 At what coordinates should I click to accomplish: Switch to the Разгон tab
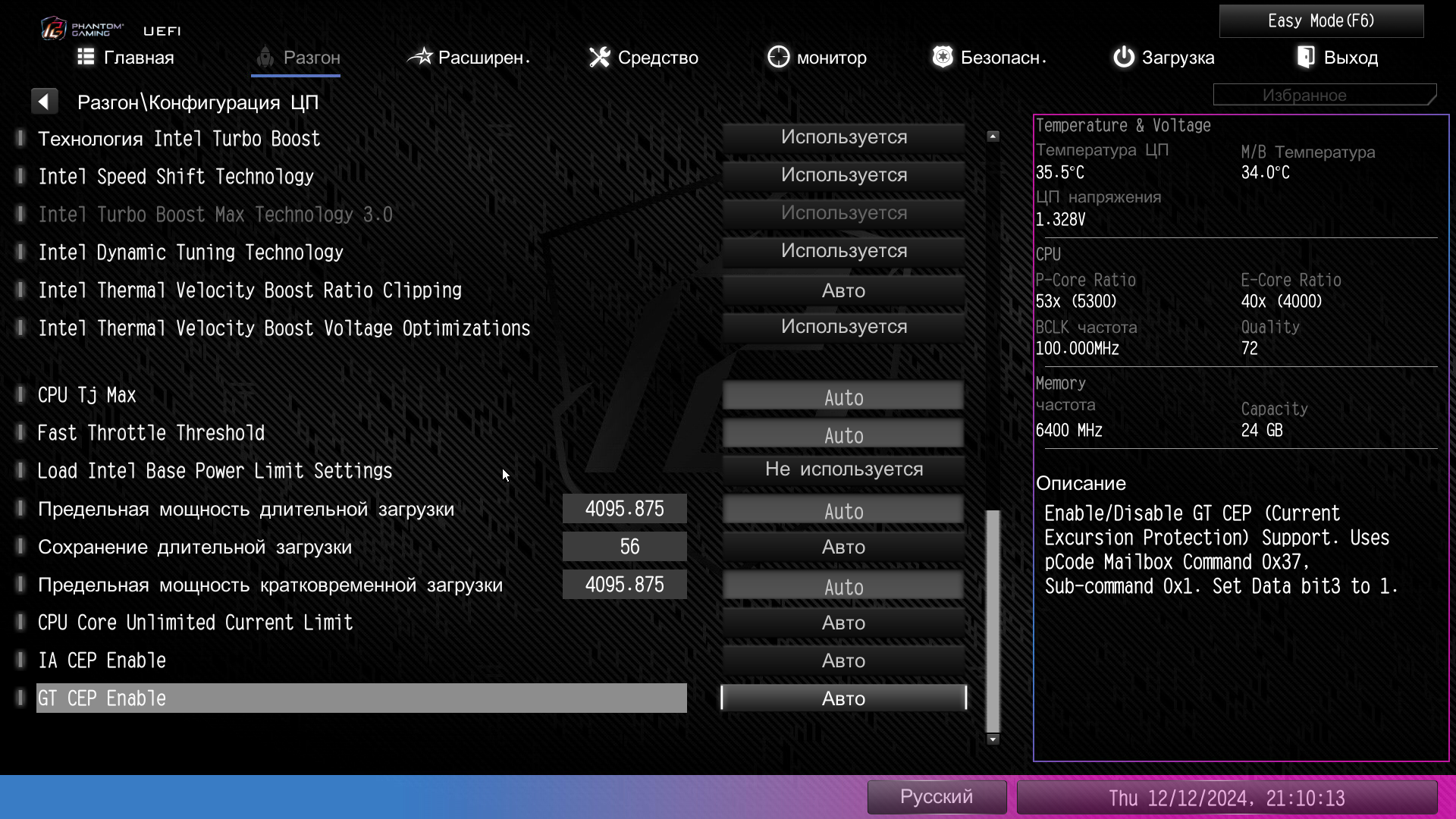(x=296, y=58)
